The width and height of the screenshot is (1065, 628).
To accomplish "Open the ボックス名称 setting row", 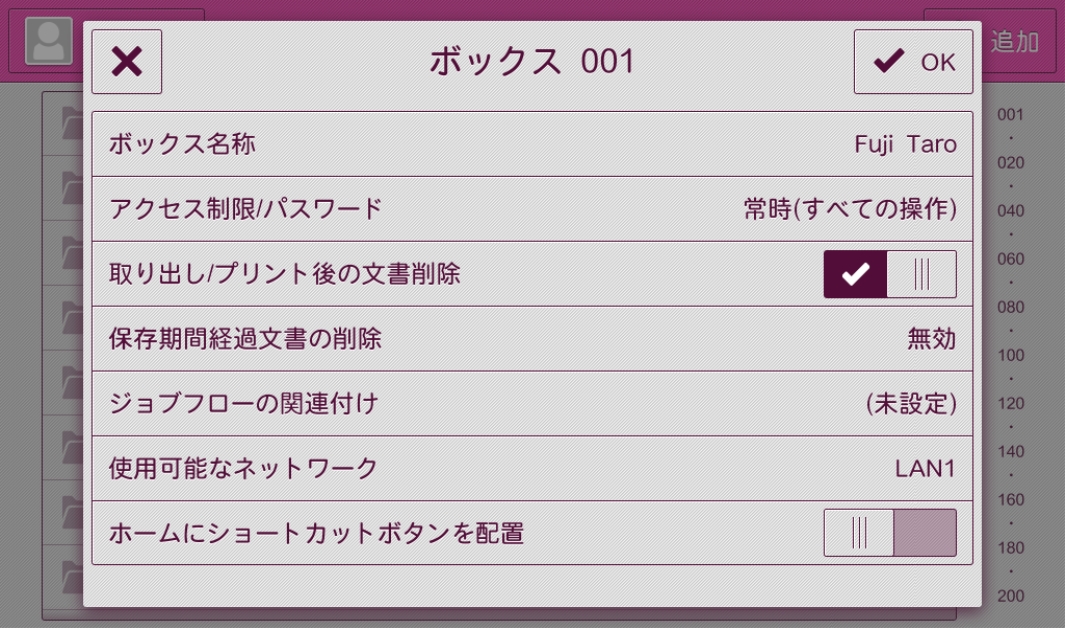I will point(531,144).
